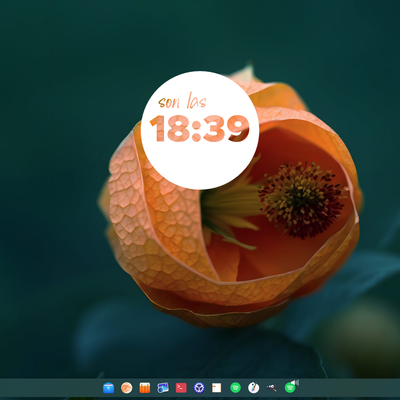400x400 pixels.
Task: Launch the red terminal icon
Action: pos(181,388)
